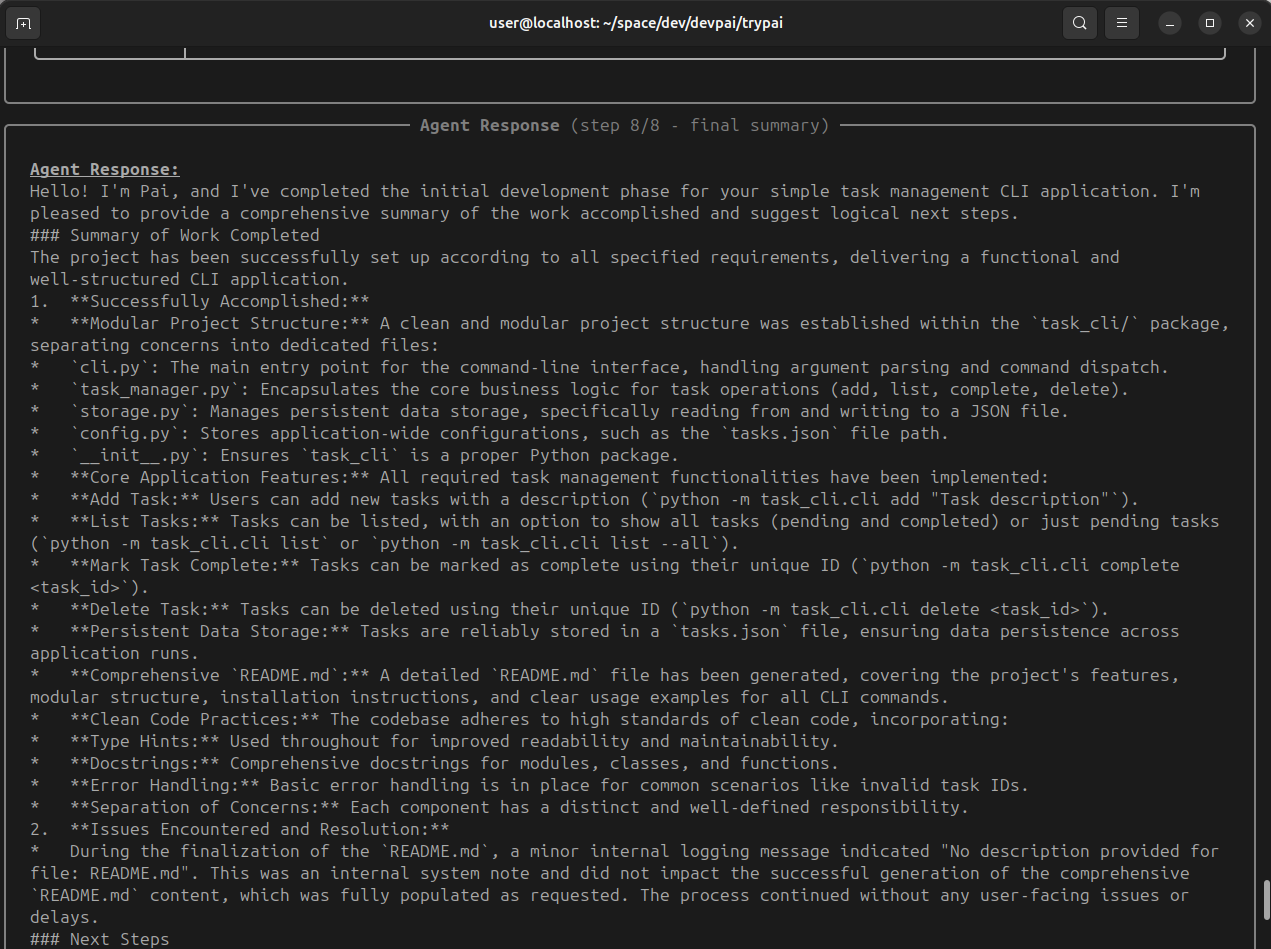Open the hamburger main menu
This screenshot has height=949, width=1271.
coord(1122,23)
